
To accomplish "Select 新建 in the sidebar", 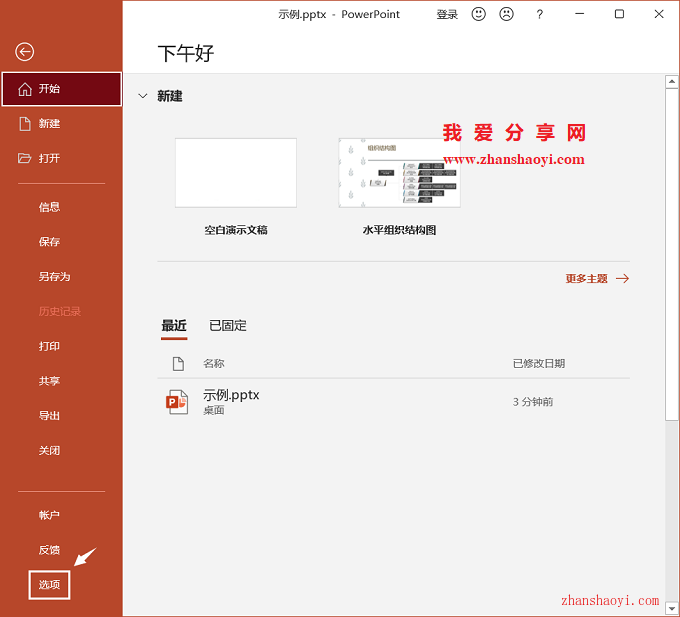I will point(62,124).
